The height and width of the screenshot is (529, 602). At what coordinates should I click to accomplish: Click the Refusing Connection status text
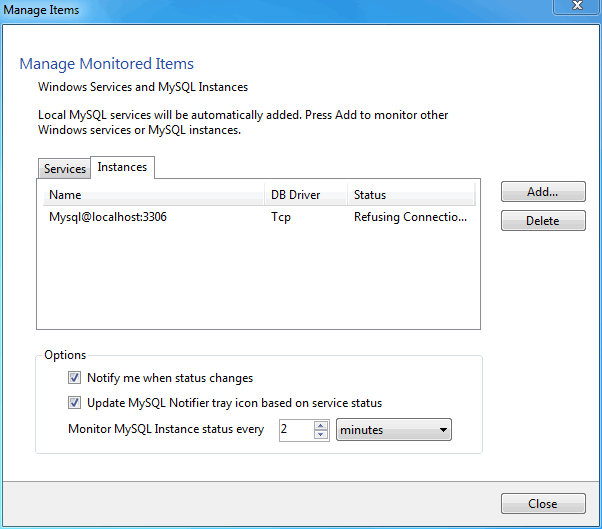click(x=410, y=217)
